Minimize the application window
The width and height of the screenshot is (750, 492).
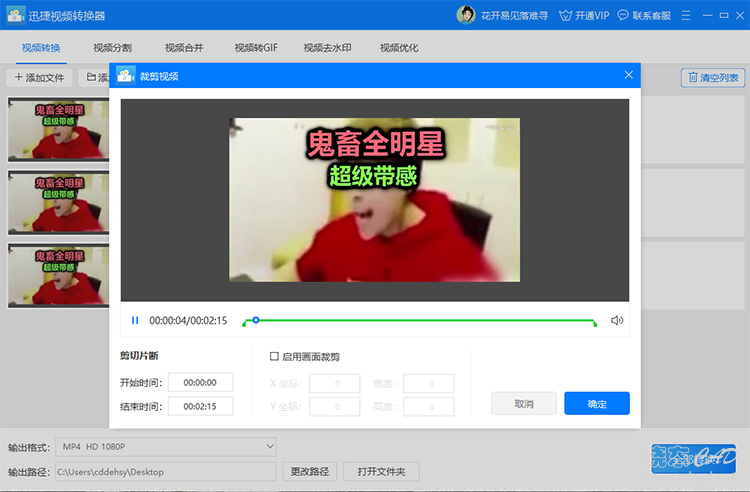[x=707, y=16]
